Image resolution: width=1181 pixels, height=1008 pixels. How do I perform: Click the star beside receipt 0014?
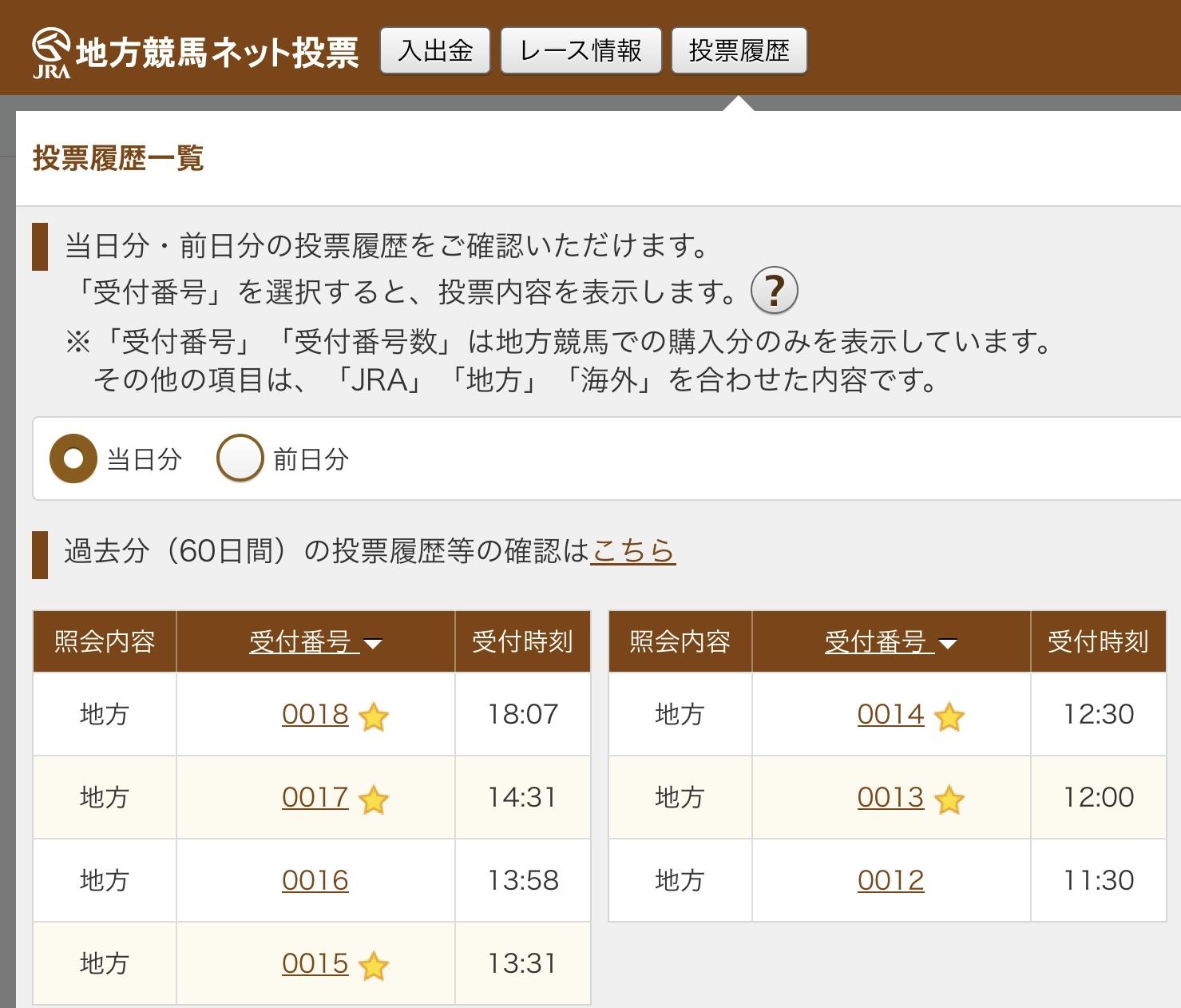point(949,716)
